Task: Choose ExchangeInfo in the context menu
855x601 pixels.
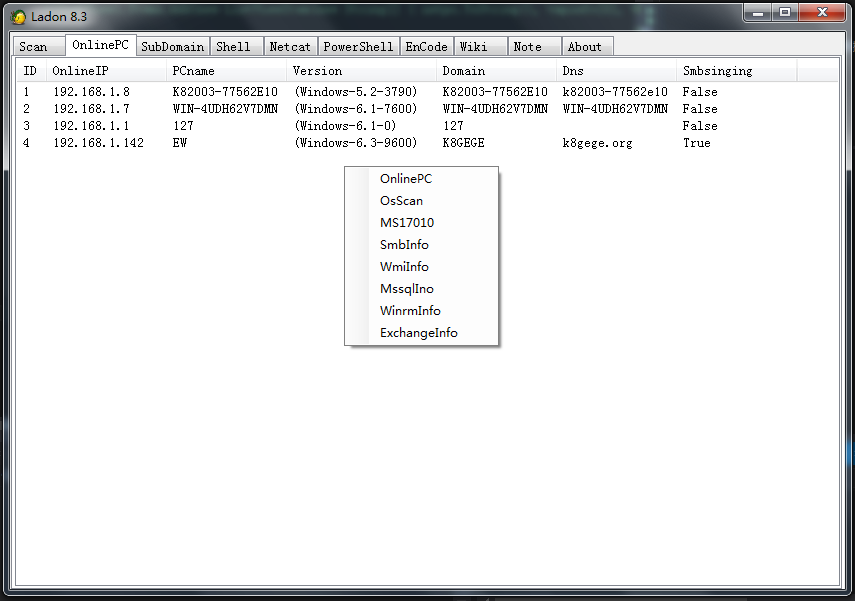Action: coord(422,333)
